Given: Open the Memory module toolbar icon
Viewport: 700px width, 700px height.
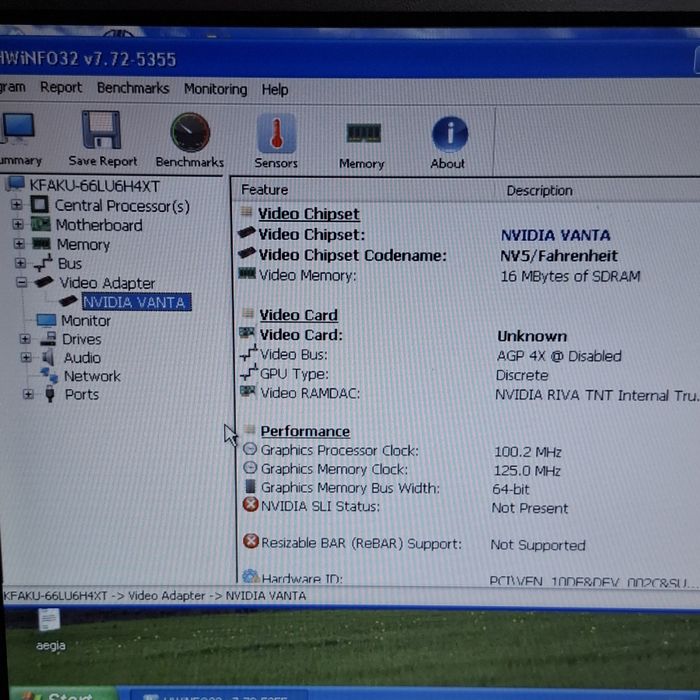Looking at the screenshot, I should click(363, 133).
